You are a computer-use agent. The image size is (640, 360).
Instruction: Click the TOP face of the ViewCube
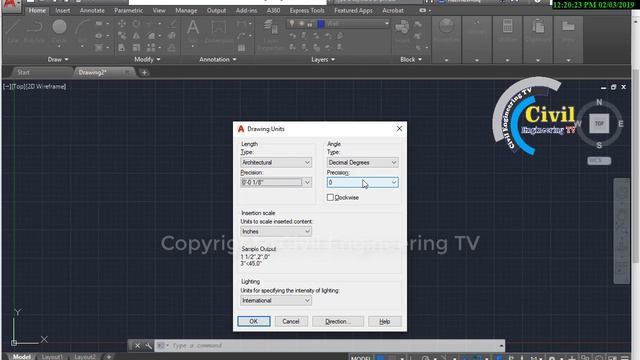tap(599, 123)
